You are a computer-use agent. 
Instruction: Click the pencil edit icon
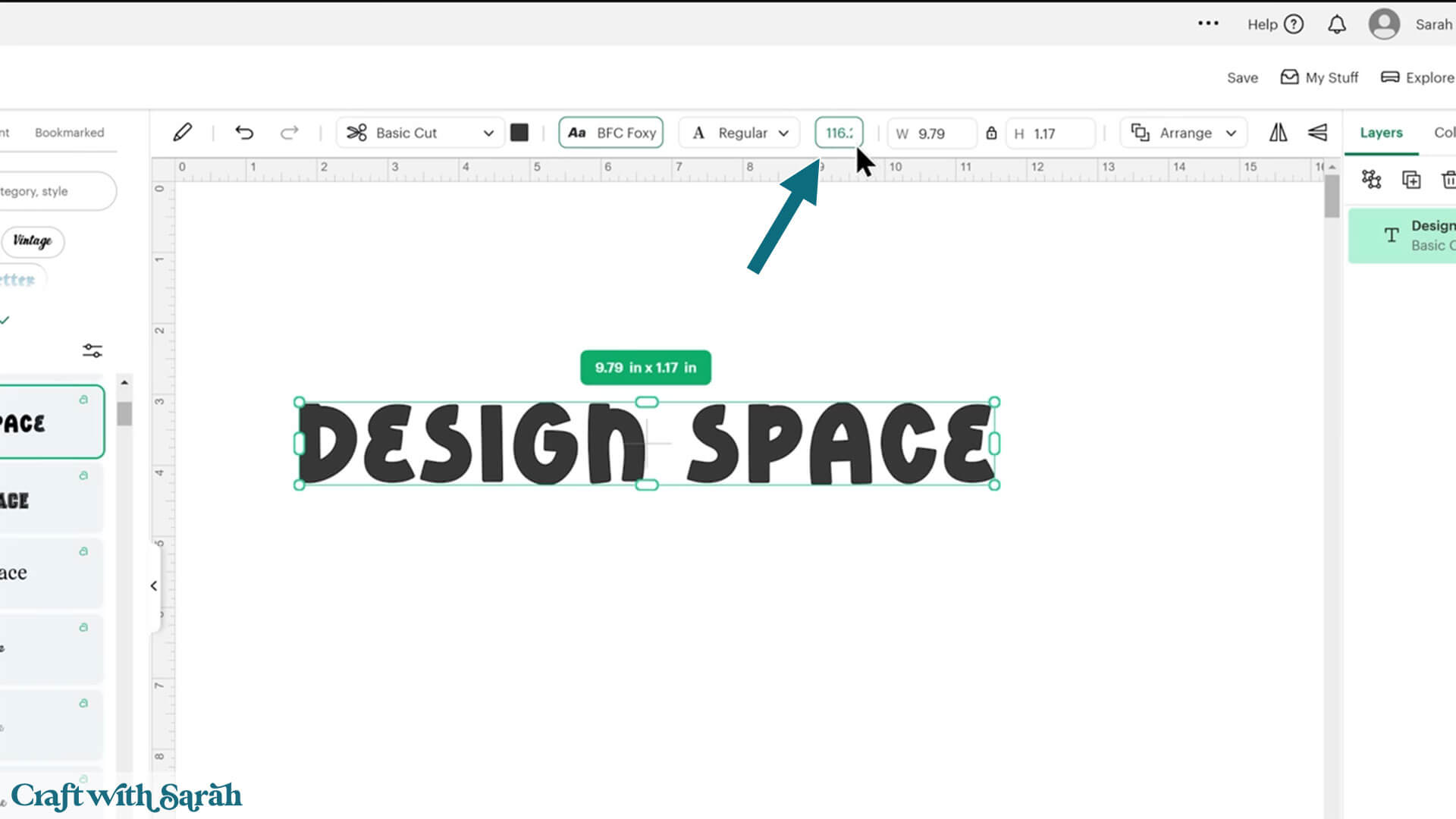pyautogui.click(x=182, y=133)
